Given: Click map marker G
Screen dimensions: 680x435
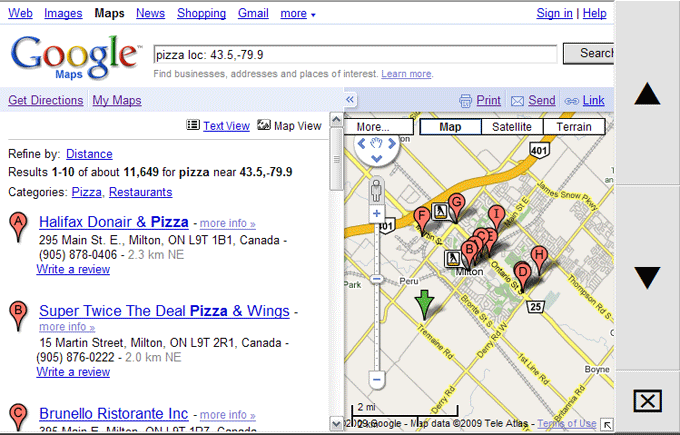Looking at the screenshot, I should coord(456,208).
